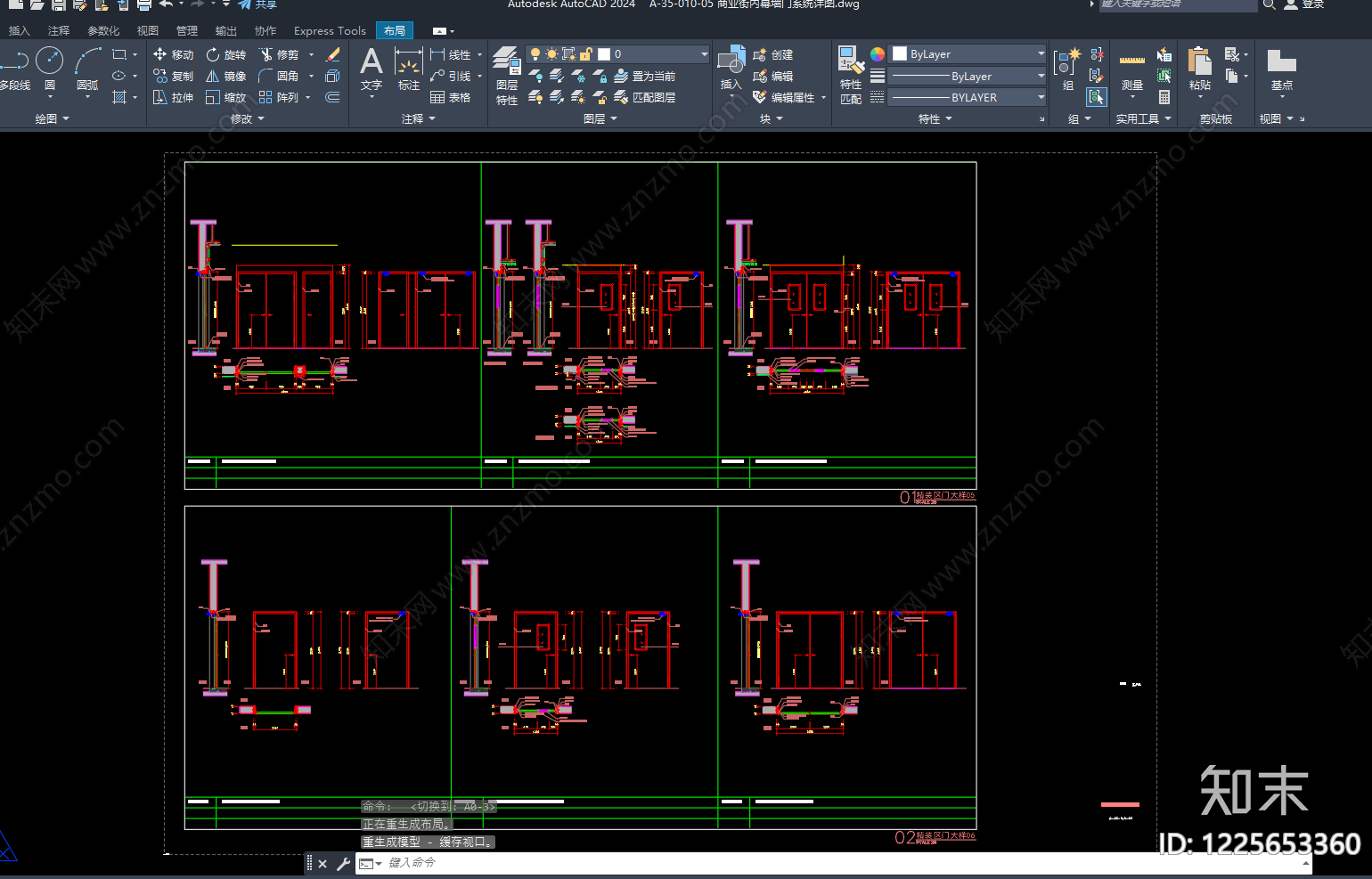Toggle layer lock padlock in layer bar
This screenshot has height=879, width=1372.
point(587,54)
